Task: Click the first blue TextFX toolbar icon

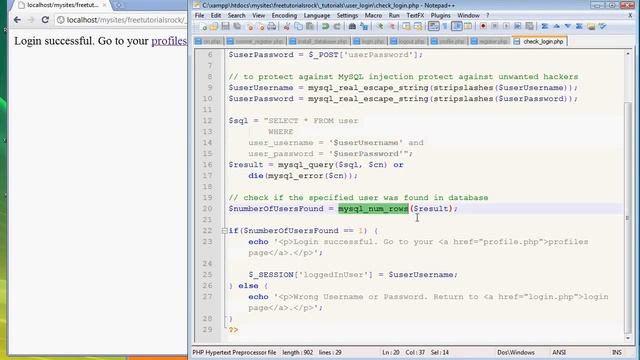Action: [x=544, y=26]
